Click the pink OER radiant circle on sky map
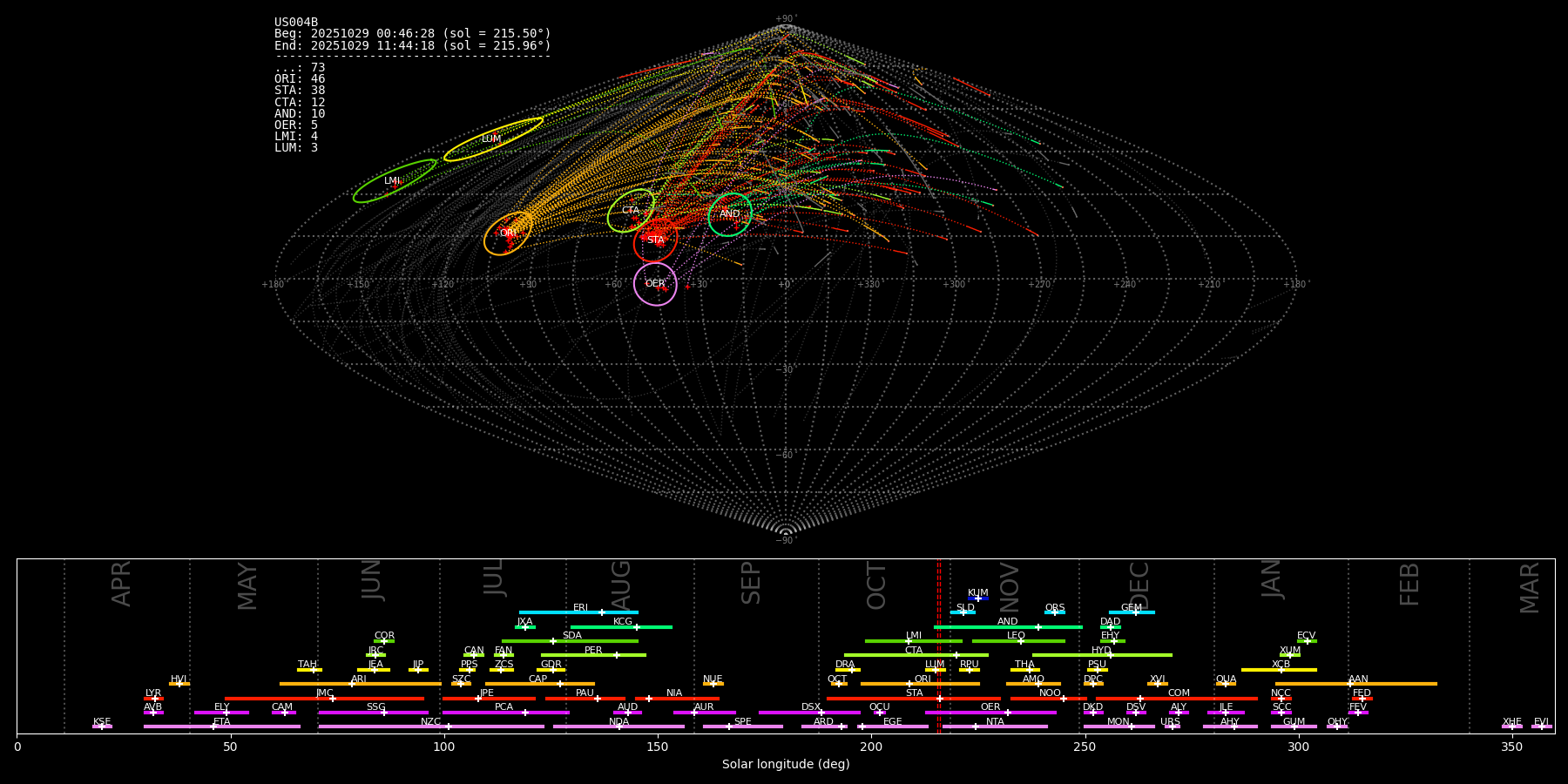The height and width of the screenshot is (784, 1568). 655,284
